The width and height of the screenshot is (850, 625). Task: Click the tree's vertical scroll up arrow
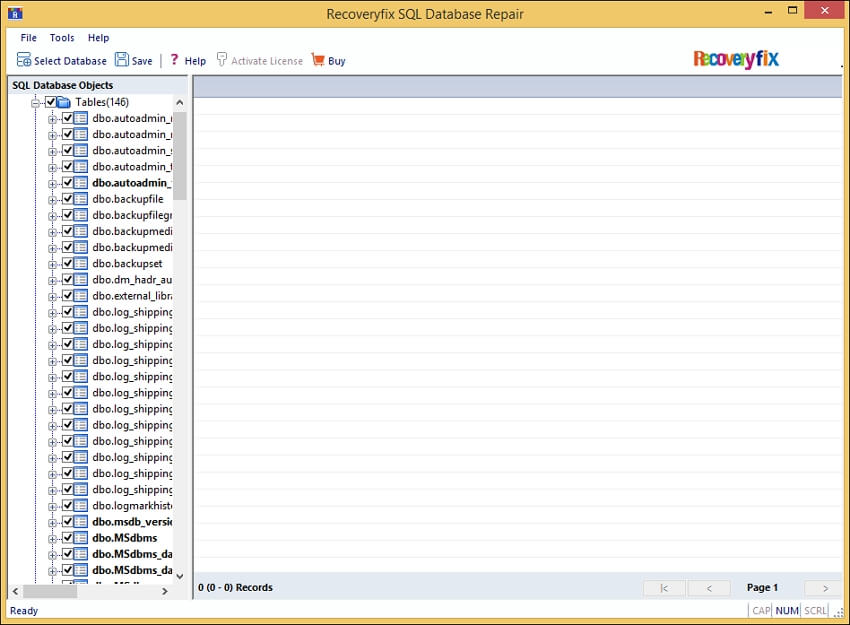(180, 102)
